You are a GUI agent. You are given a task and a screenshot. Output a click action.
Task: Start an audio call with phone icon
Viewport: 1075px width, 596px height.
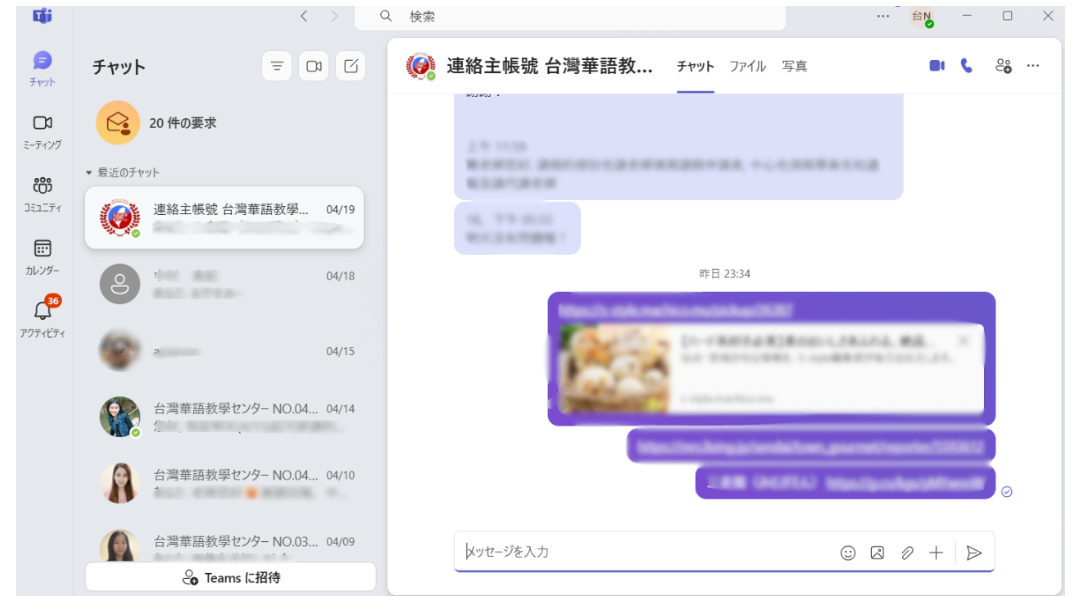click(x=966, y=66)
